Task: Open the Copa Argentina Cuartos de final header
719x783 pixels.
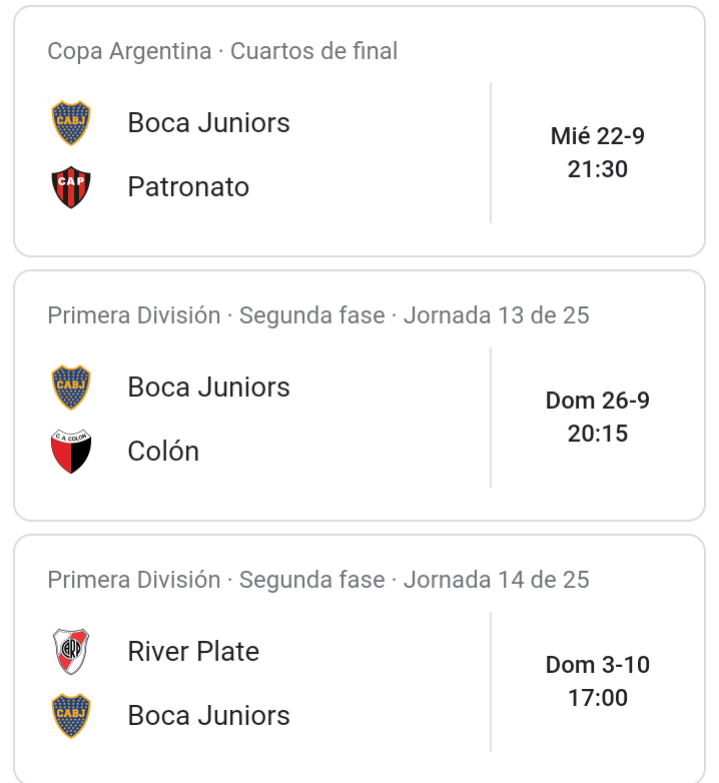Action: click(x=222, y=51)
